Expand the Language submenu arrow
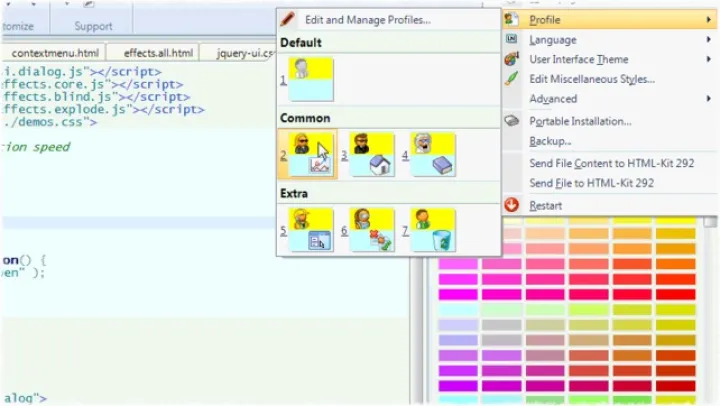Screen dimensions: 720x406 tap(709, 40)
